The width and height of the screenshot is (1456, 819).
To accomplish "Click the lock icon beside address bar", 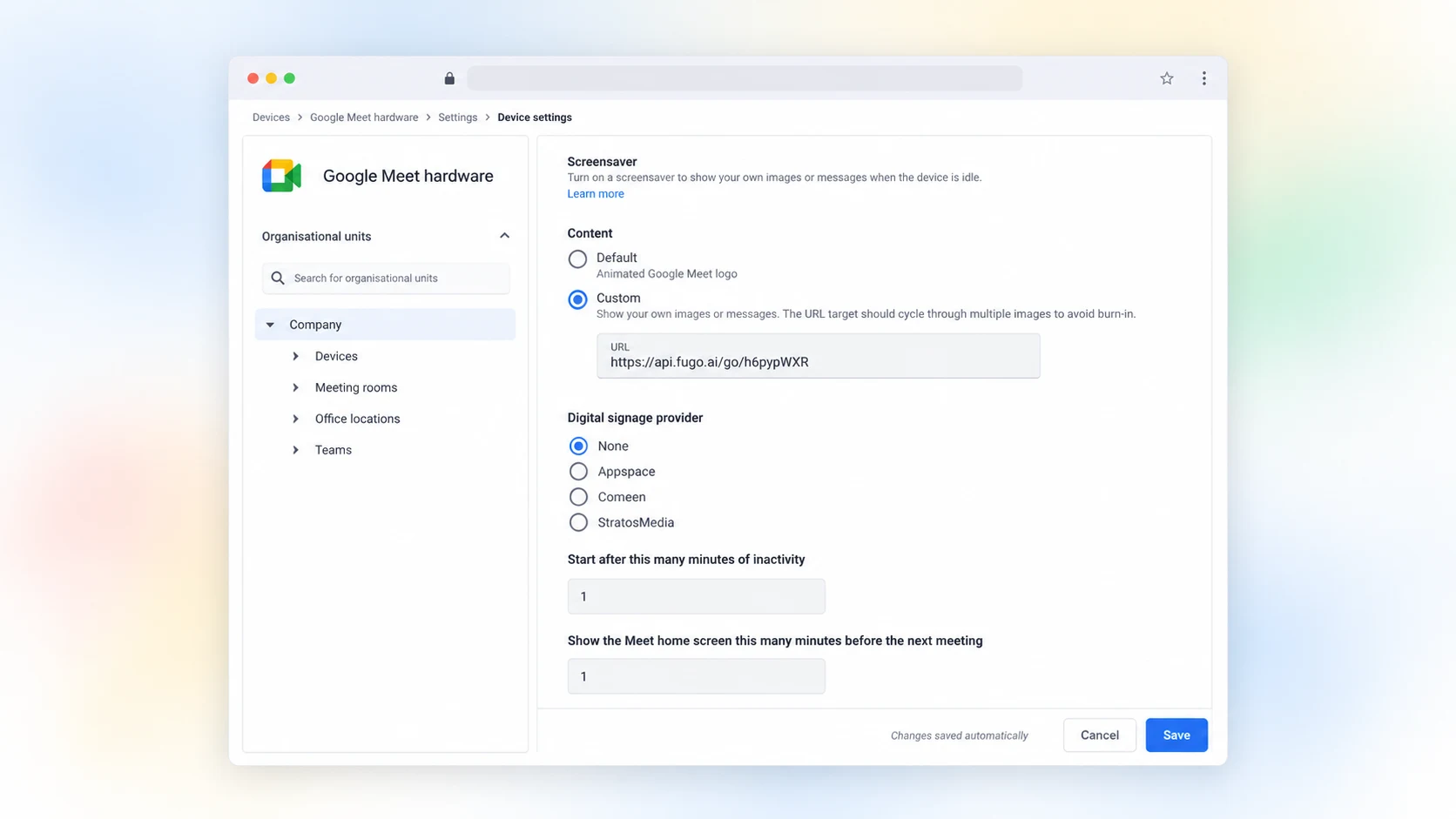I will 449,78.
